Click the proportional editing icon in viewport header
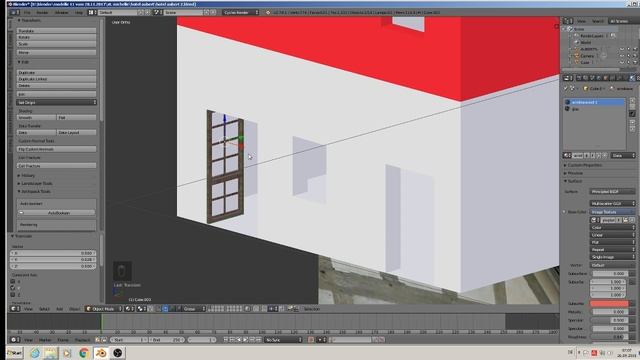Viewport: 640px width, 360px height. point(247,309)
